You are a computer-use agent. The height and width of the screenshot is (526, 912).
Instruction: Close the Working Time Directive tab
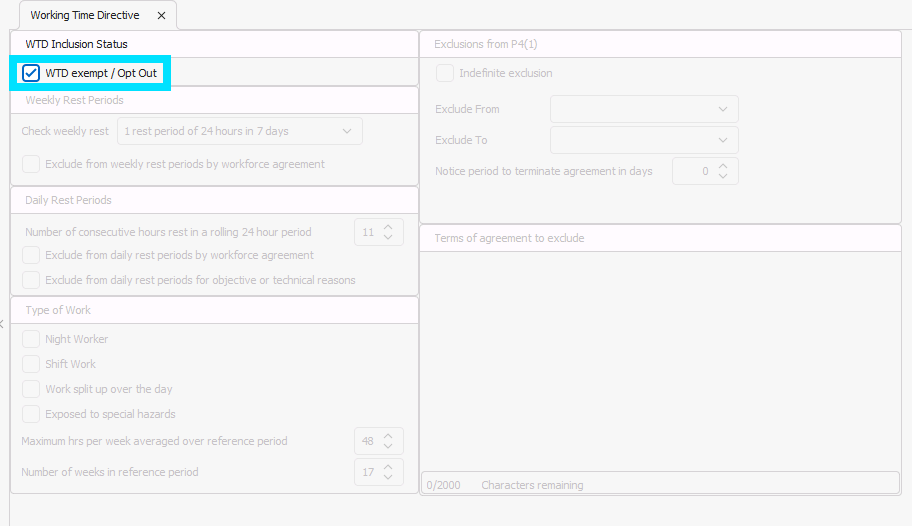pyautogui.click(x=161, y=16)
